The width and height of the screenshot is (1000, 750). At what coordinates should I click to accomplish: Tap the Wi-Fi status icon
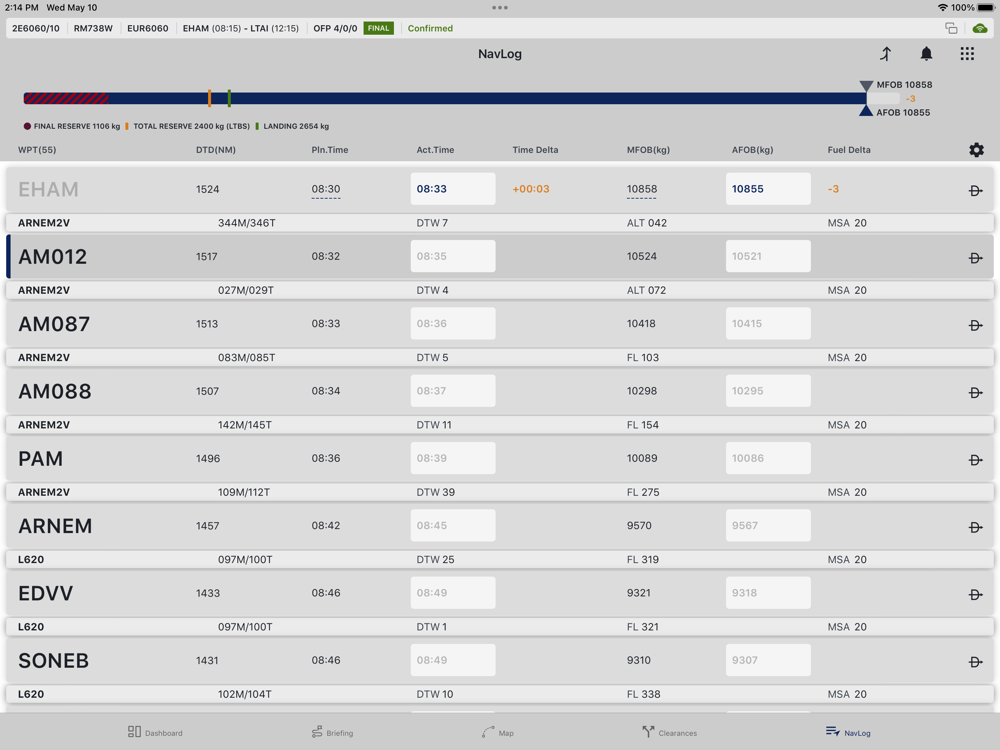(x=942, y=8)
